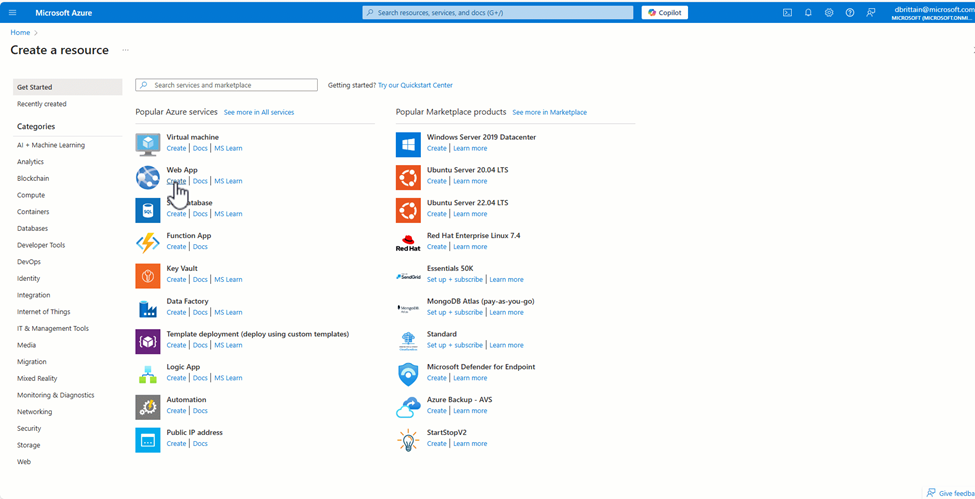Click Learn more for StartStopV2
Screen dimensions: 975x499
tap(470, 444)
